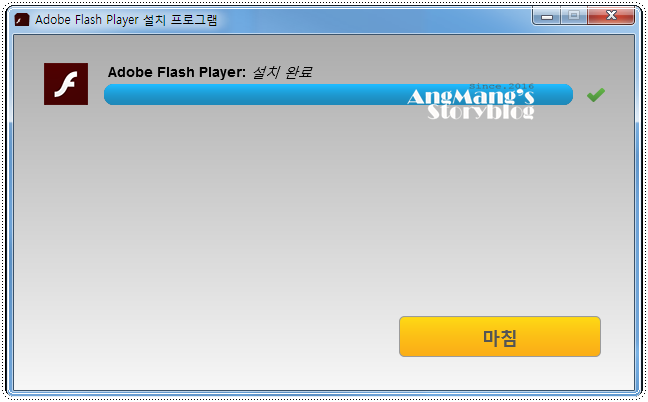Click the yellow 마침 finish button

[x=500, y=336]
